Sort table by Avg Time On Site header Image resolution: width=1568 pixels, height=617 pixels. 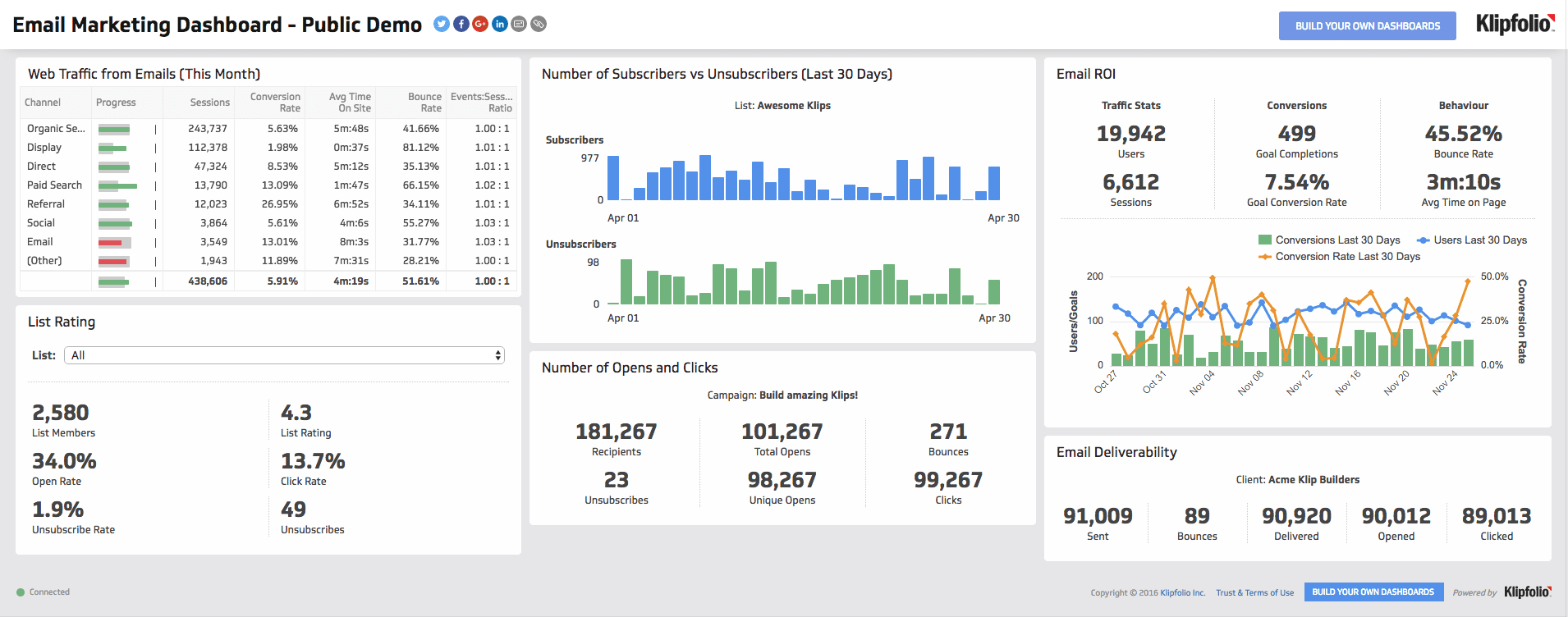pos(350,103)
